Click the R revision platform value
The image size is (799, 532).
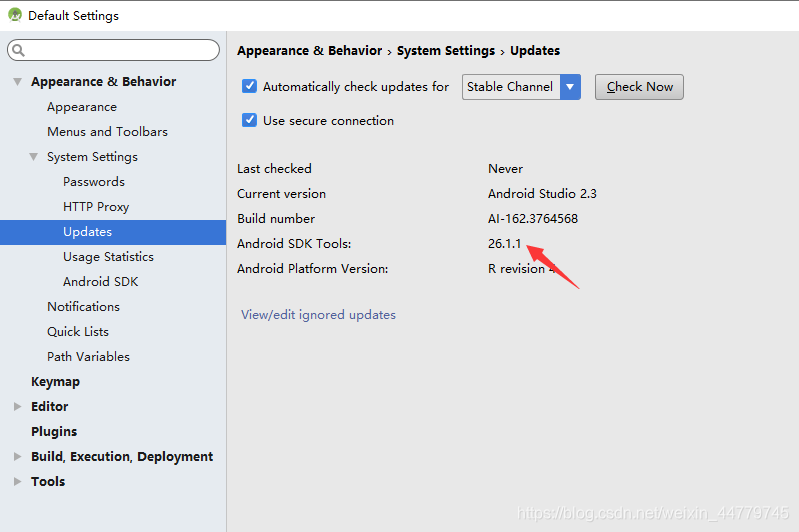point(521,269)
